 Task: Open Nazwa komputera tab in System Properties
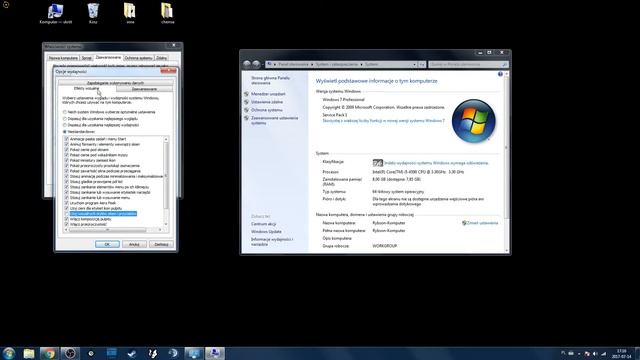(x=63, y=58)
